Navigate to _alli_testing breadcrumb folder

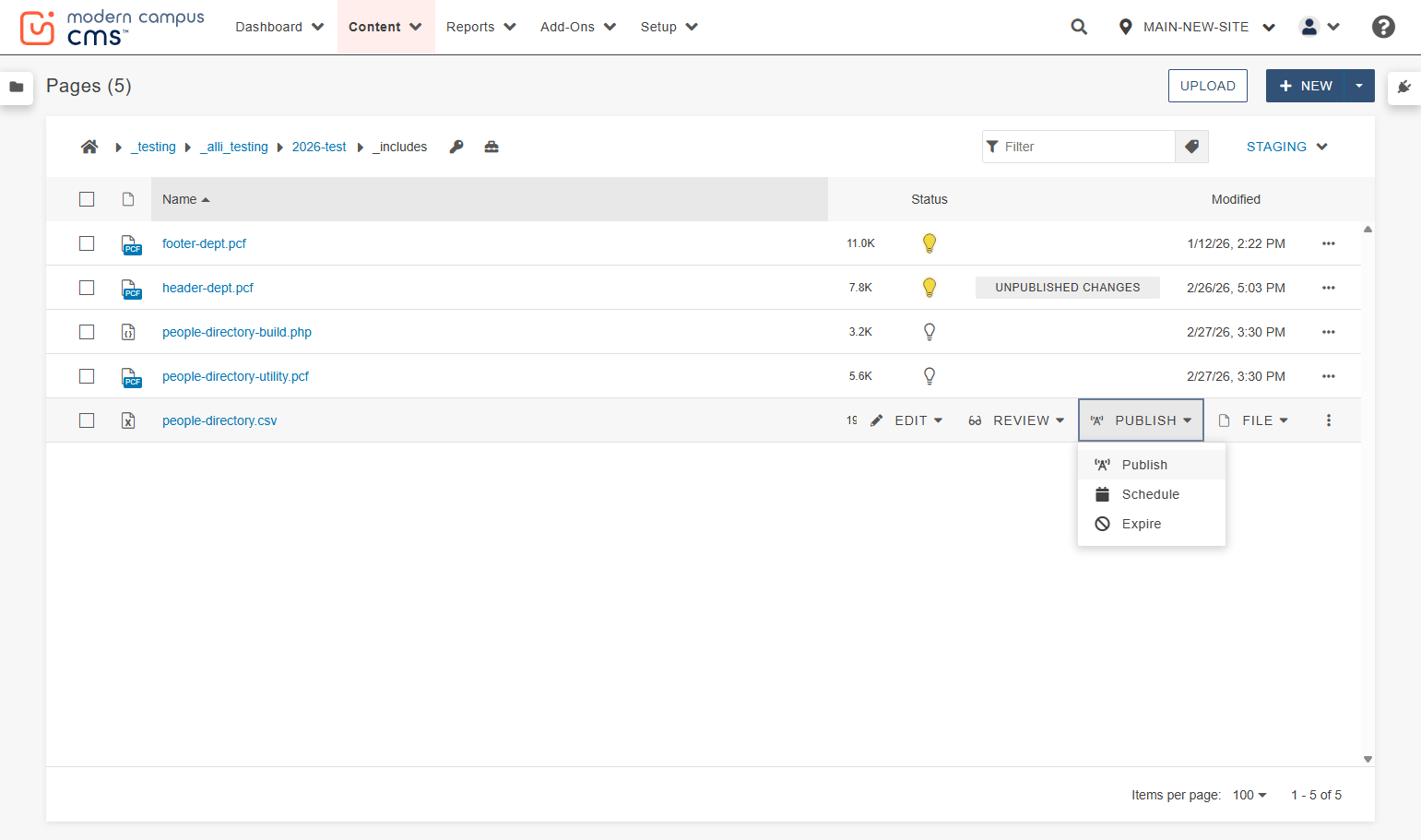coord(234,147)
